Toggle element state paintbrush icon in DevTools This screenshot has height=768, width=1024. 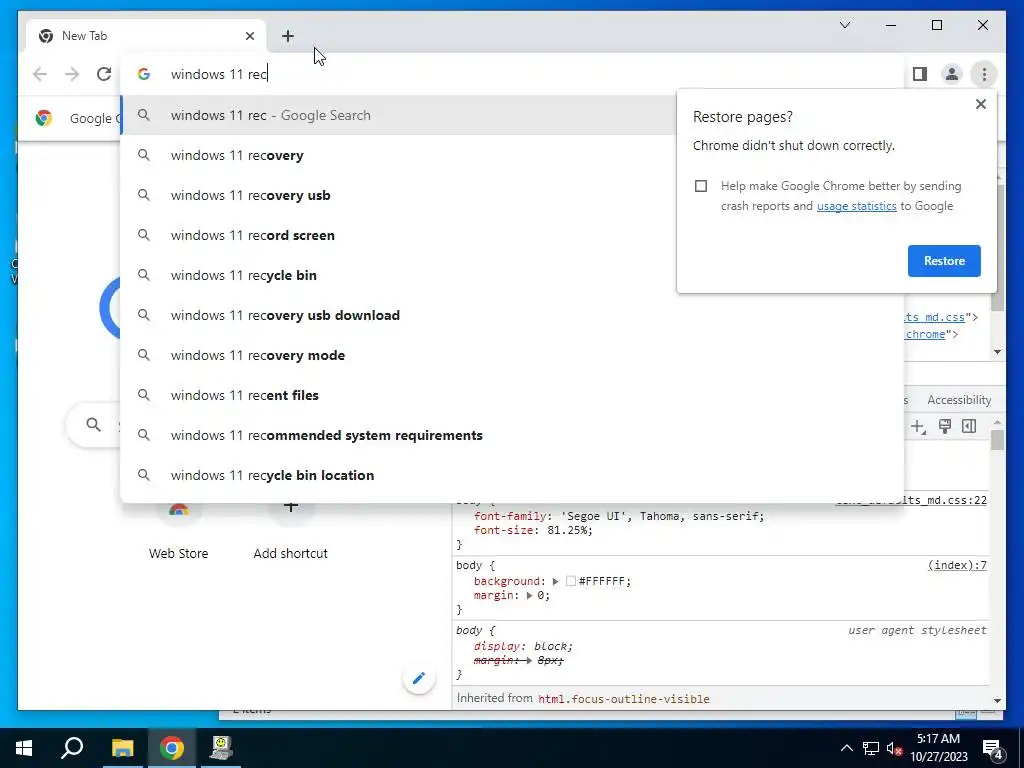[944, 426]
